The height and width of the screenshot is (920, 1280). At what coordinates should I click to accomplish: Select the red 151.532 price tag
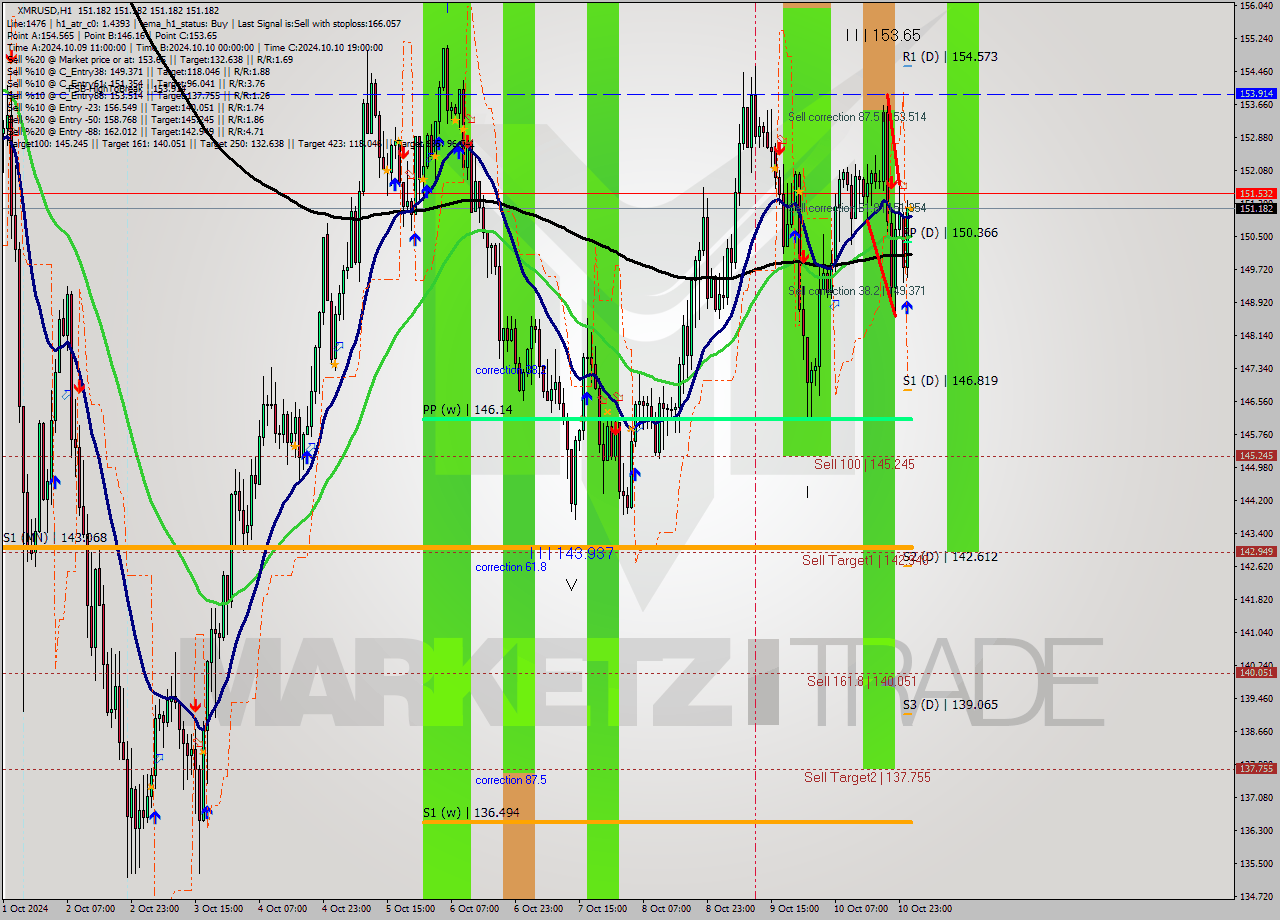point(1256,193)
